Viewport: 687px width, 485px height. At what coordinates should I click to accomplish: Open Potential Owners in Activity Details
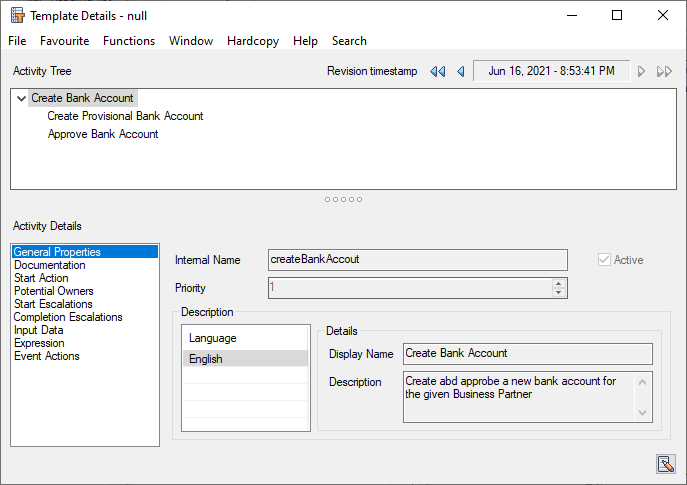point(54,291)
